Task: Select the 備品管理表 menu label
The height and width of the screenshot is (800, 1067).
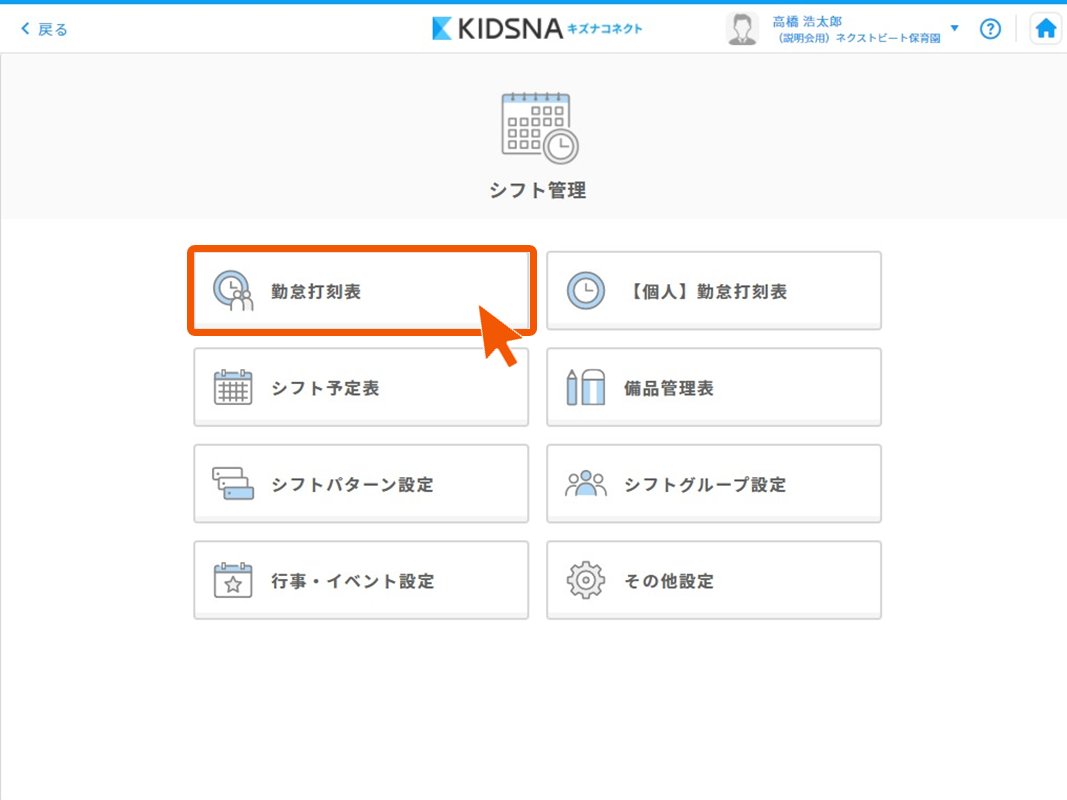Action: [669, 389]
